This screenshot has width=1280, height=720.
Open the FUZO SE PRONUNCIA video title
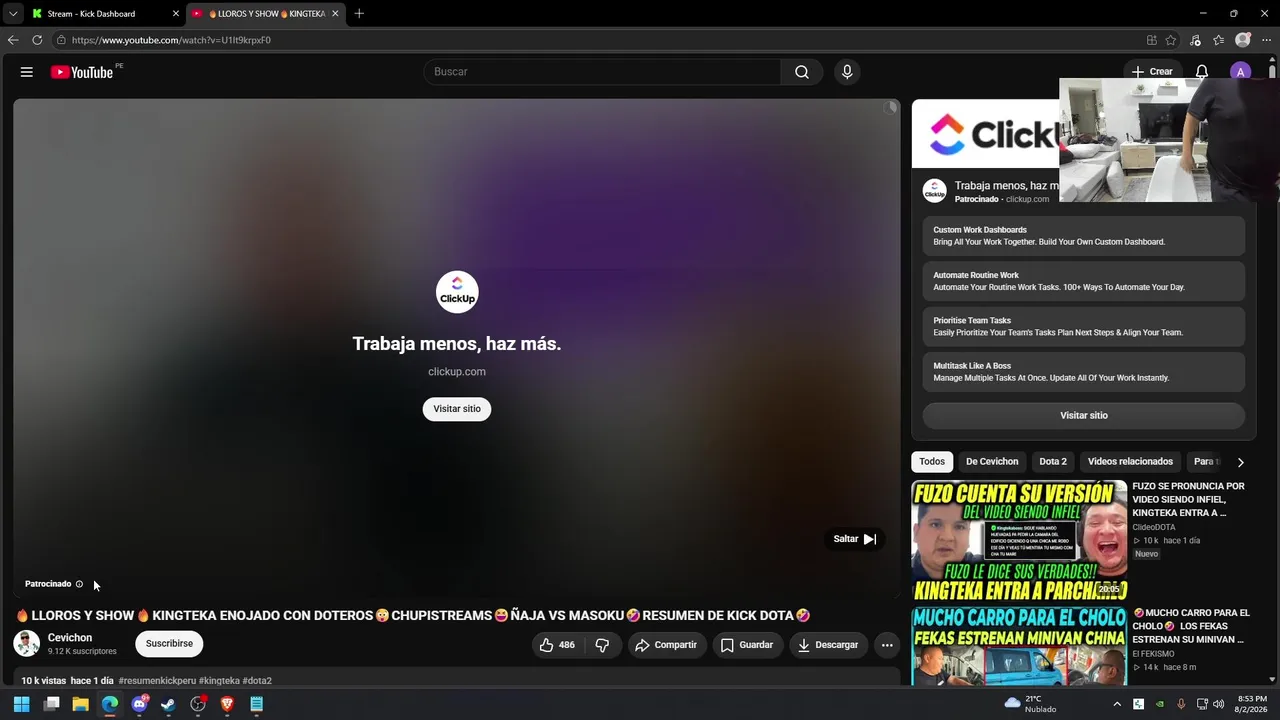point(1188,500)
